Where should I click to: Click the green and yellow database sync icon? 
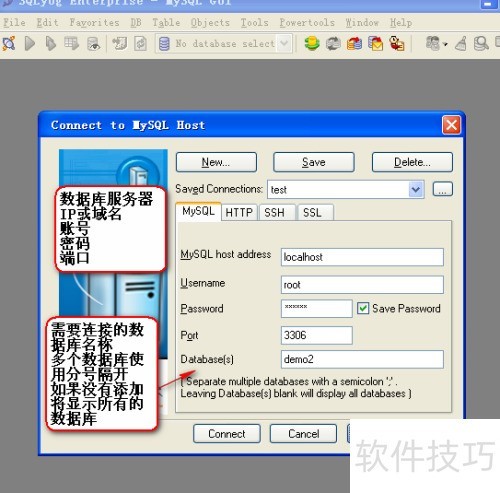coord(312,43)
